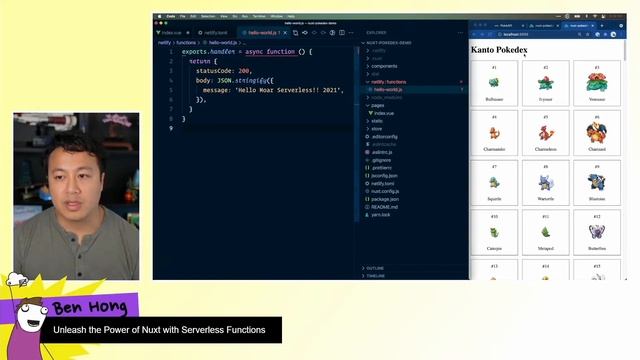The image size is (640, 360).
Task: Select the Metapod card
Action: [x=545, y=233]
